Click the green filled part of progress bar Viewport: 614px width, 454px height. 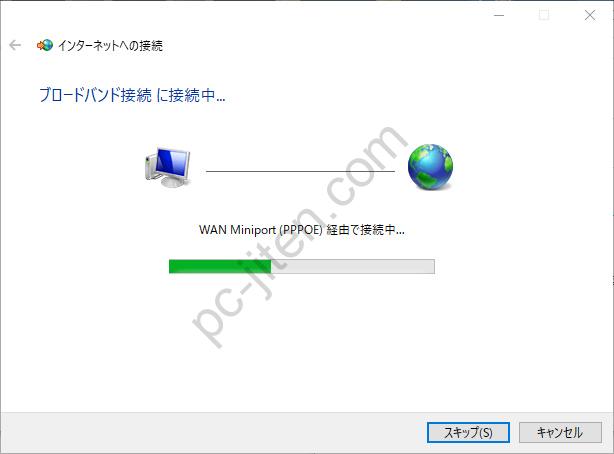click(220, 266)
